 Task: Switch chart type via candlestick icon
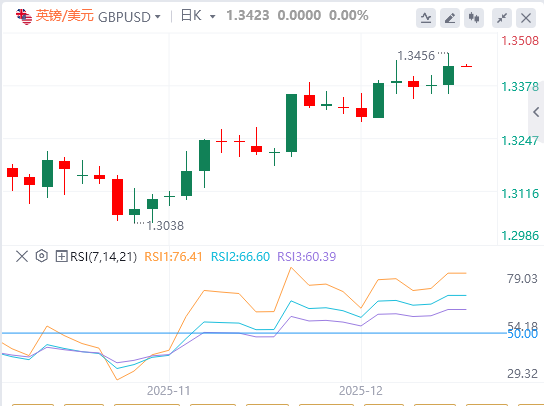pos(474,18)
